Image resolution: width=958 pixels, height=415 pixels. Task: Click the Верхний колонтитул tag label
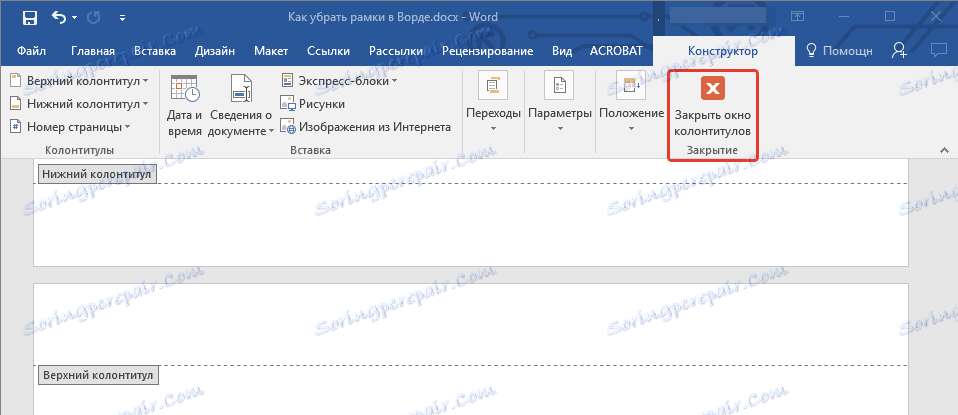click(98, 374)
